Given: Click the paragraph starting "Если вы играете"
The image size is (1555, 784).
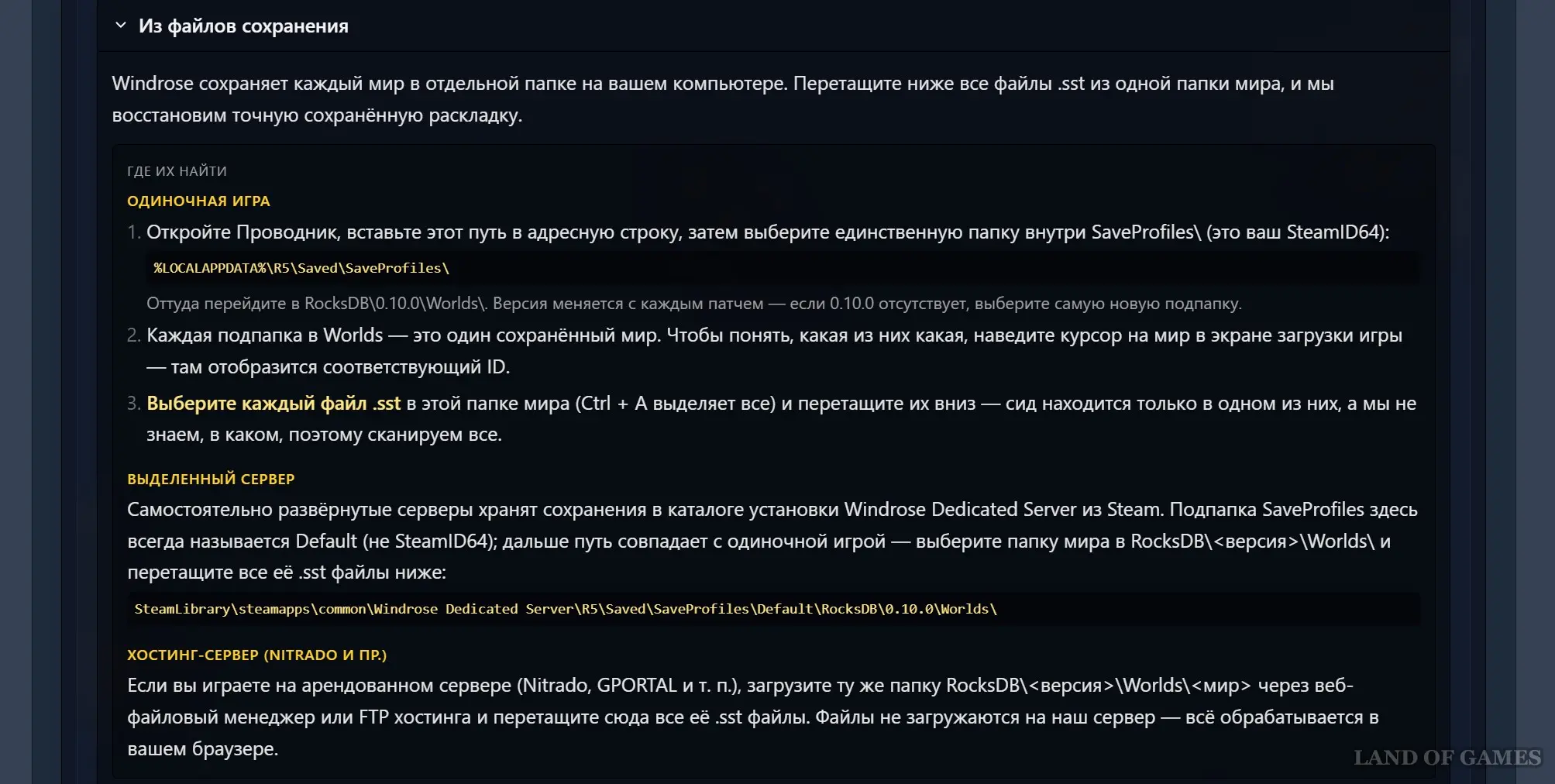Looking at the screenshot, I should (752, 717).
